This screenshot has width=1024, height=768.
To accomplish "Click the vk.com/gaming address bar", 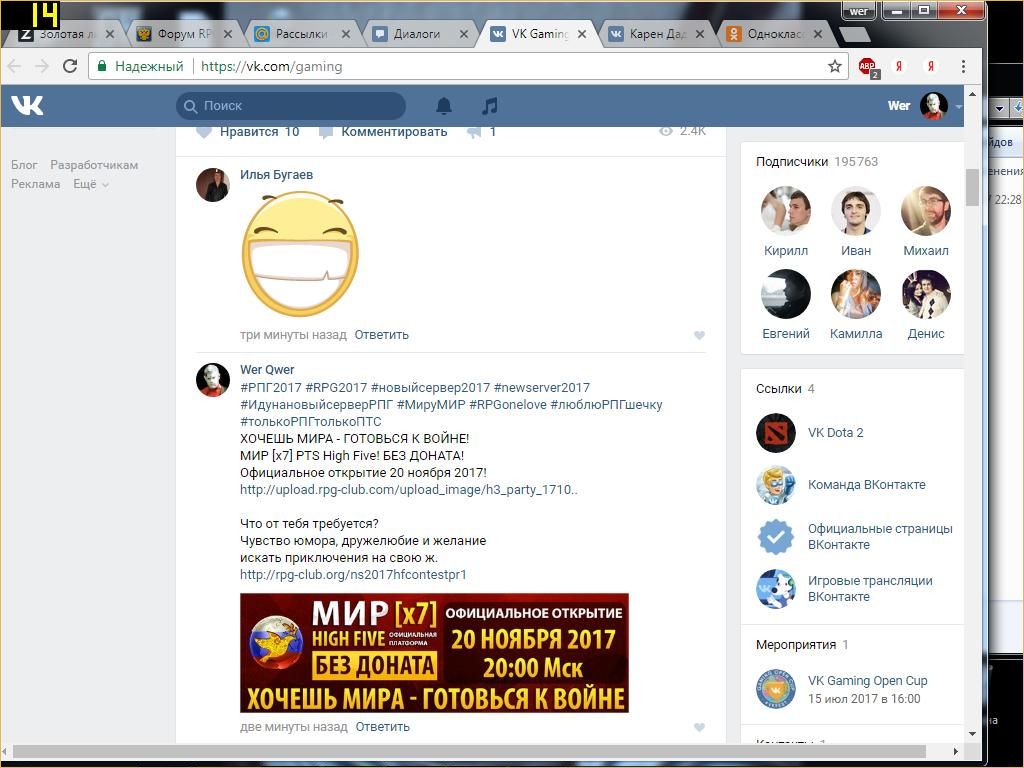I will (x=469, y=66).
